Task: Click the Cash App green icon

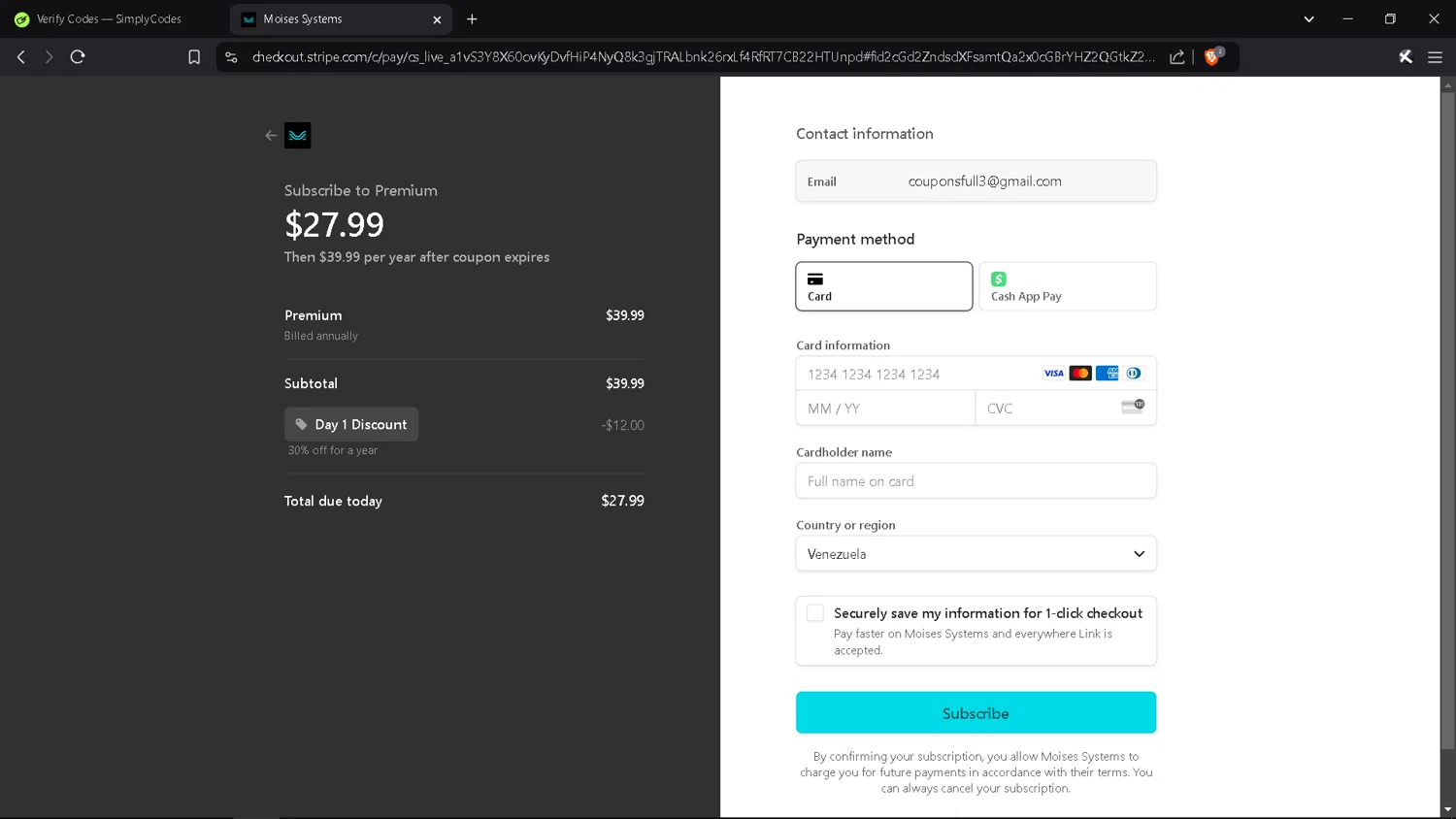Action: [999, 278]
